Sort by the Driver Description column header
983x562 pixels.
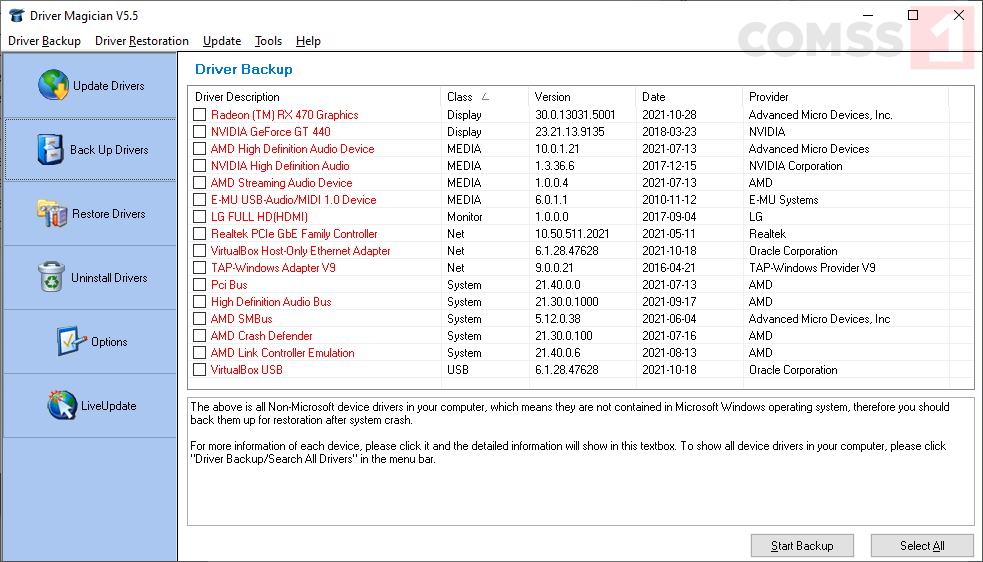point(314,97)
